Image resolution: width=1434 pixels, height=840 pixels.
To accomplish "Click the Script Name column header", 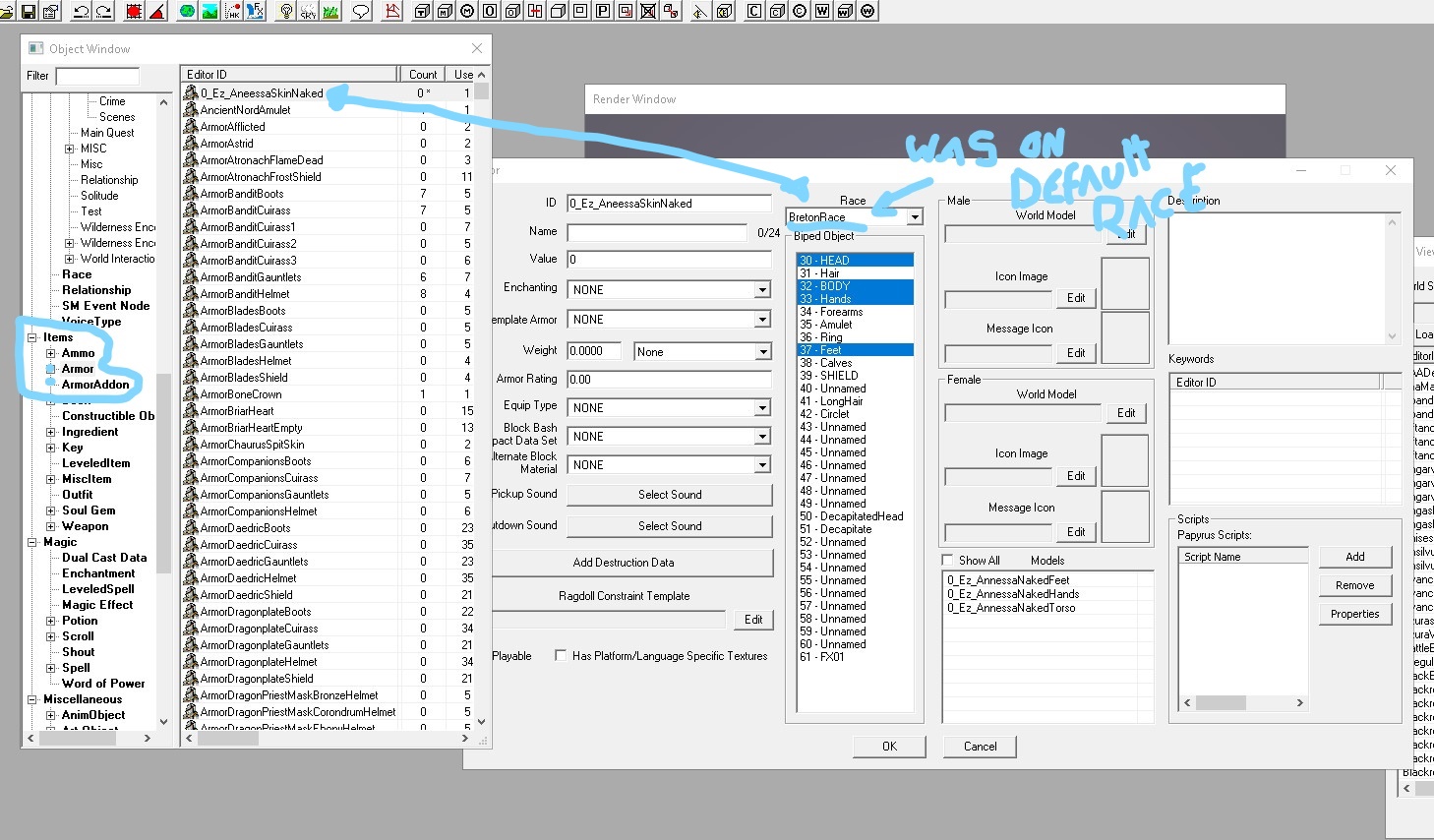I will (x=1243, y=556).
